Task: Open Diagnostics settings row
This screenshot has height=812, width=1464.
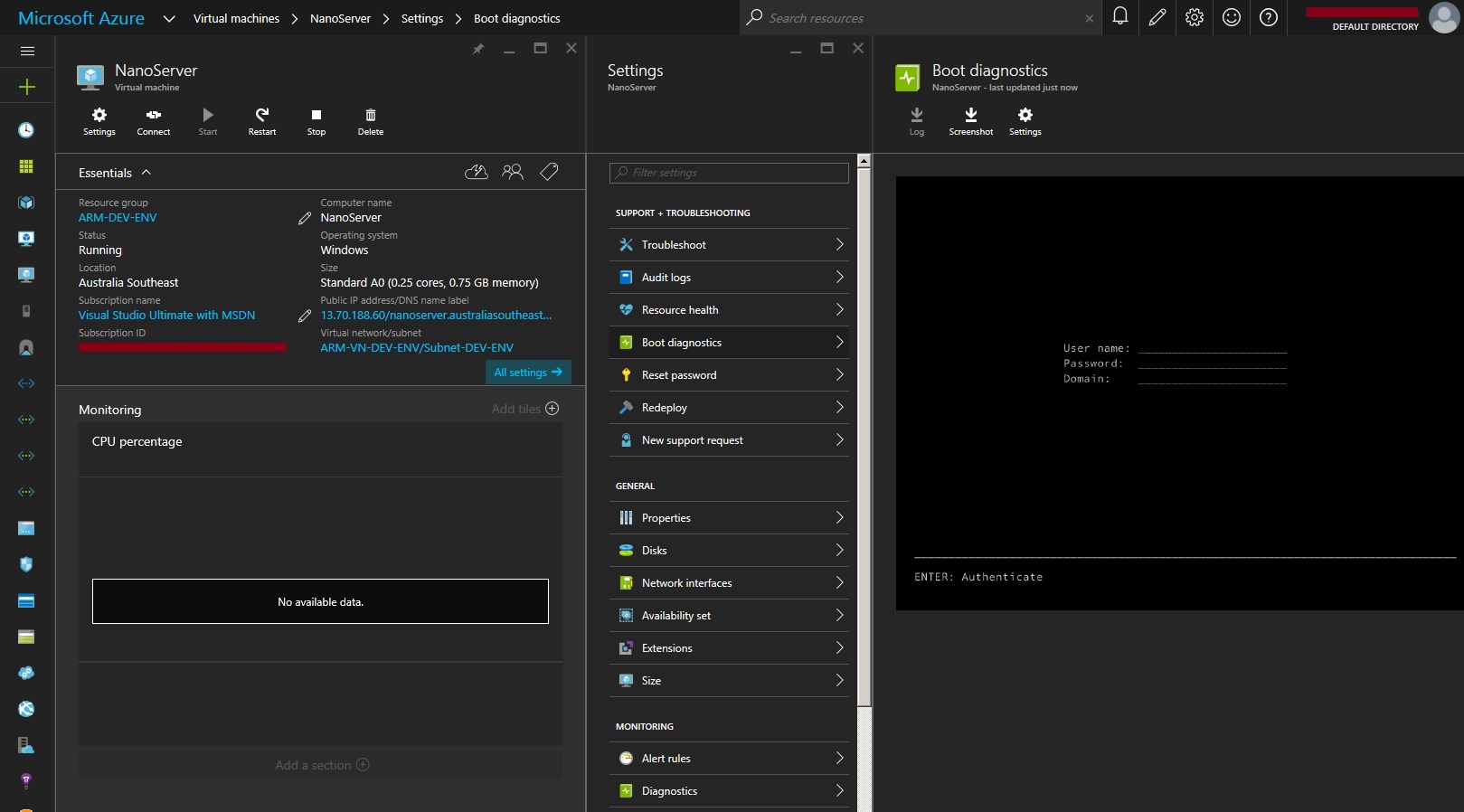Action: click(730, 791)
